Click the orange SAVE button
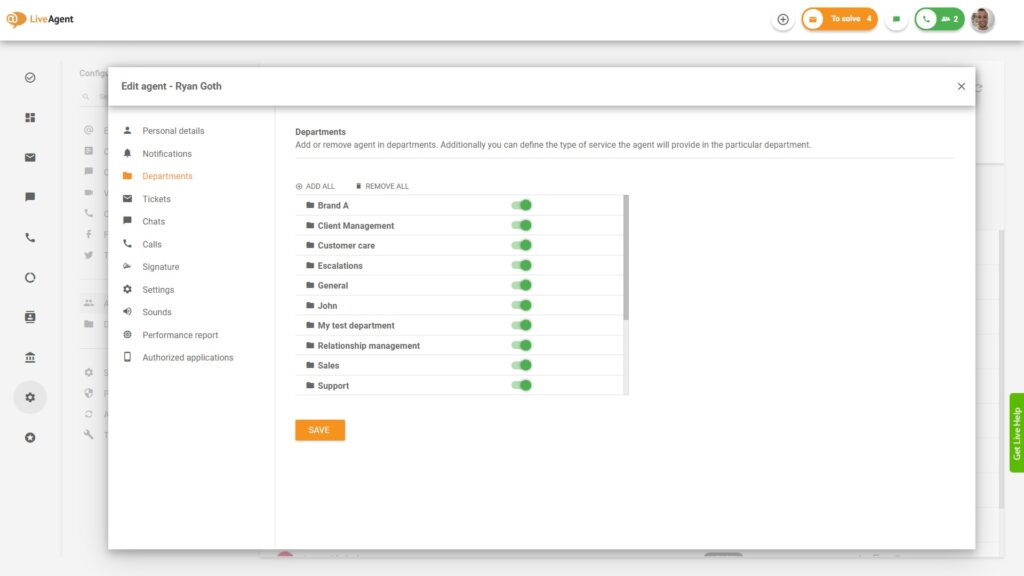This screenshot has height=576, width=1024. point(320,430)
